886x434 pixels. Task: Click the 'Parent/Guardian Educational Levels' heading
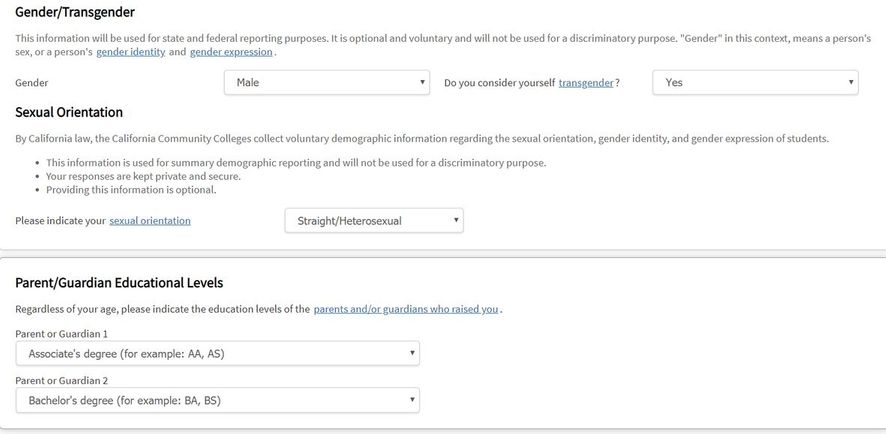[x=119, y=283]
